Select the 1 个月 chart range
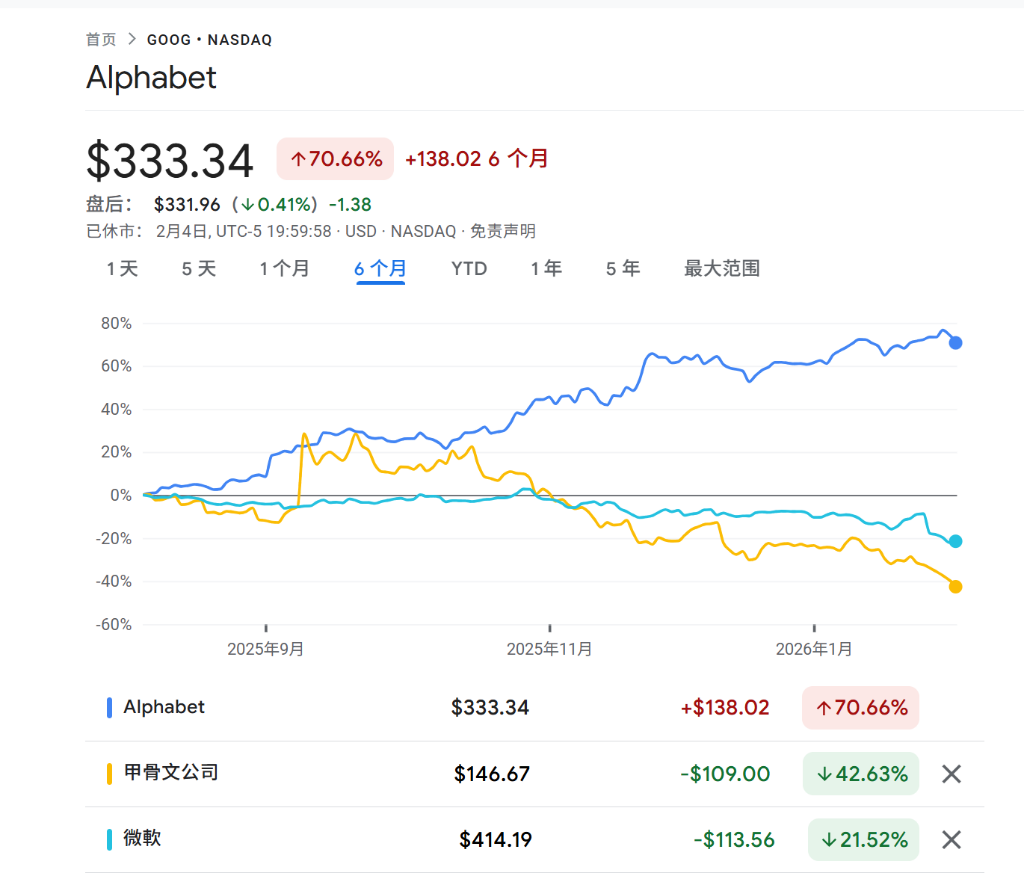1024x886 pixels. [x=284, y=268]
